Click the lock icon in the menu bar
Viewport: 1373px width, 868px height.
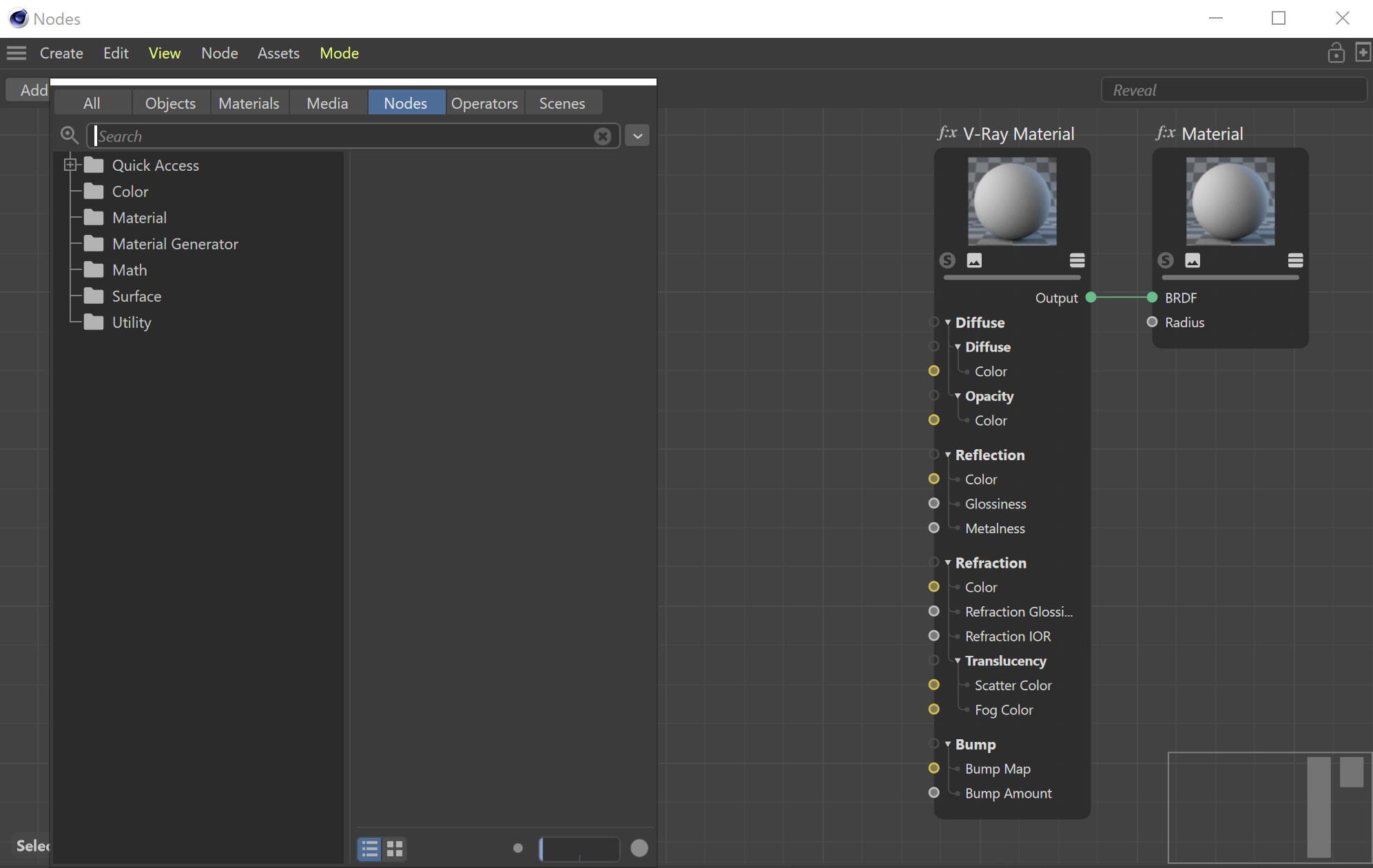click(x=1336, y=53)
